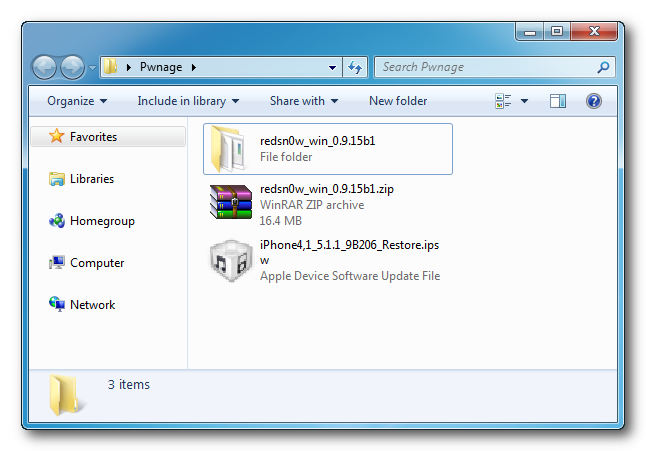Select Libraries in the navigation pane
Screen dimensions: 646x451
click(x=92, y=179)
